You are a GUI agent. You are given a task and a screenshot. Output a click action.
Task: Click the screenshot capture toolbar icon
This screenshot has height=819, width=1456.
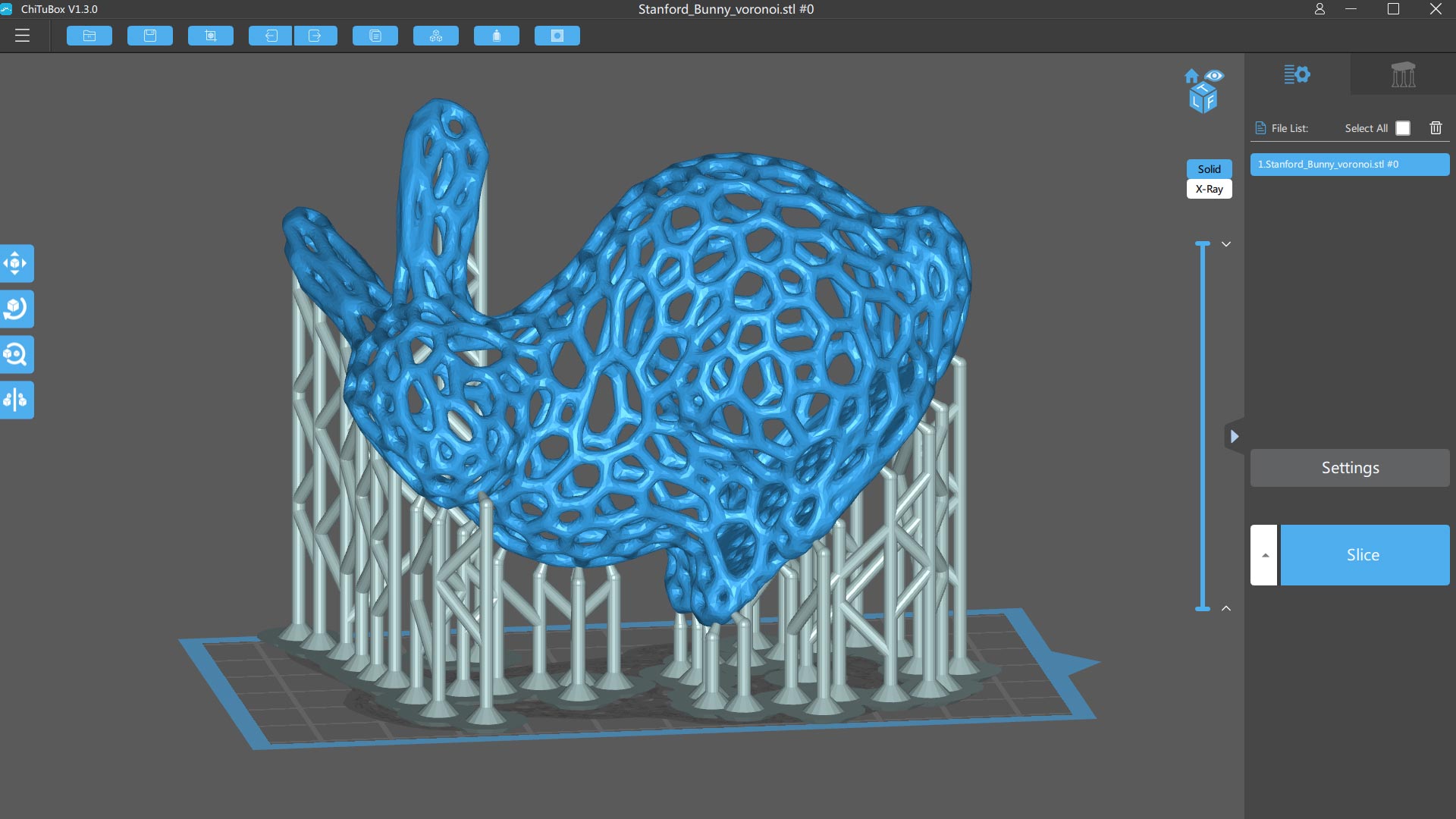(211, 36)
